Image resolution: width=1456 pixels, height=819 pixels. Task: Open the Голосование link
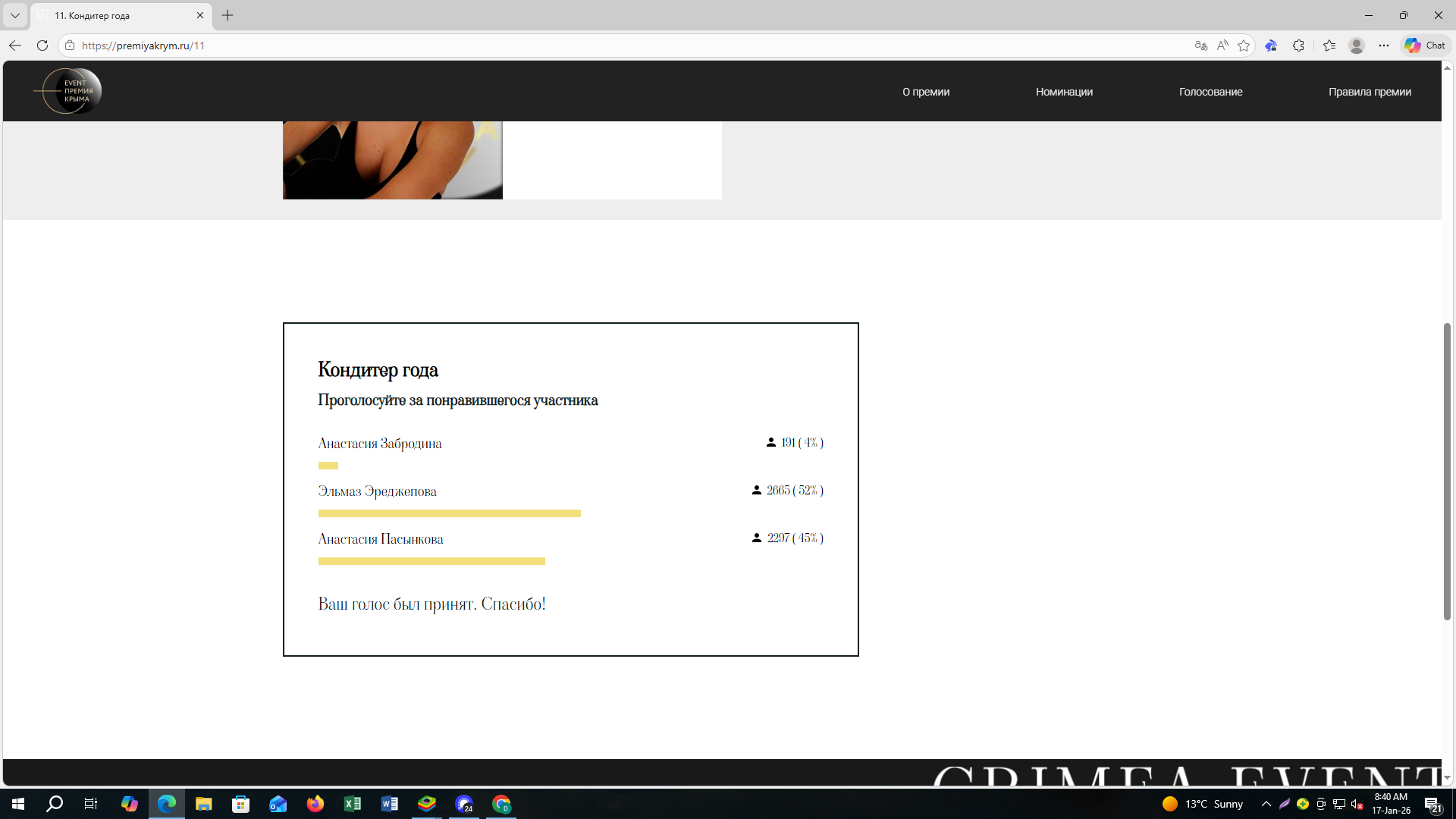click(x=1210, y=92)
